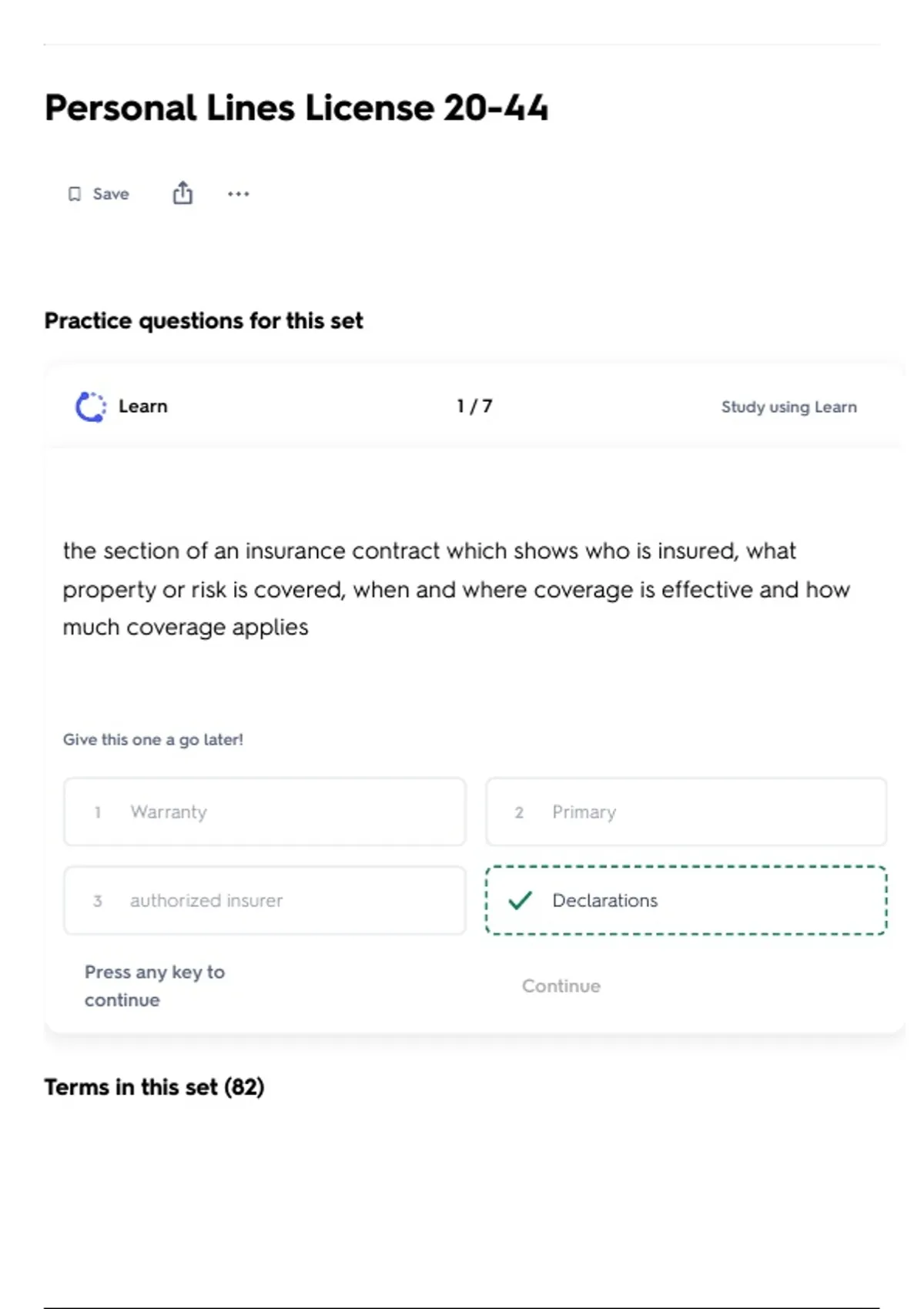Click the Save bookmark icon

pyautogui.click(x=75, y=194)
